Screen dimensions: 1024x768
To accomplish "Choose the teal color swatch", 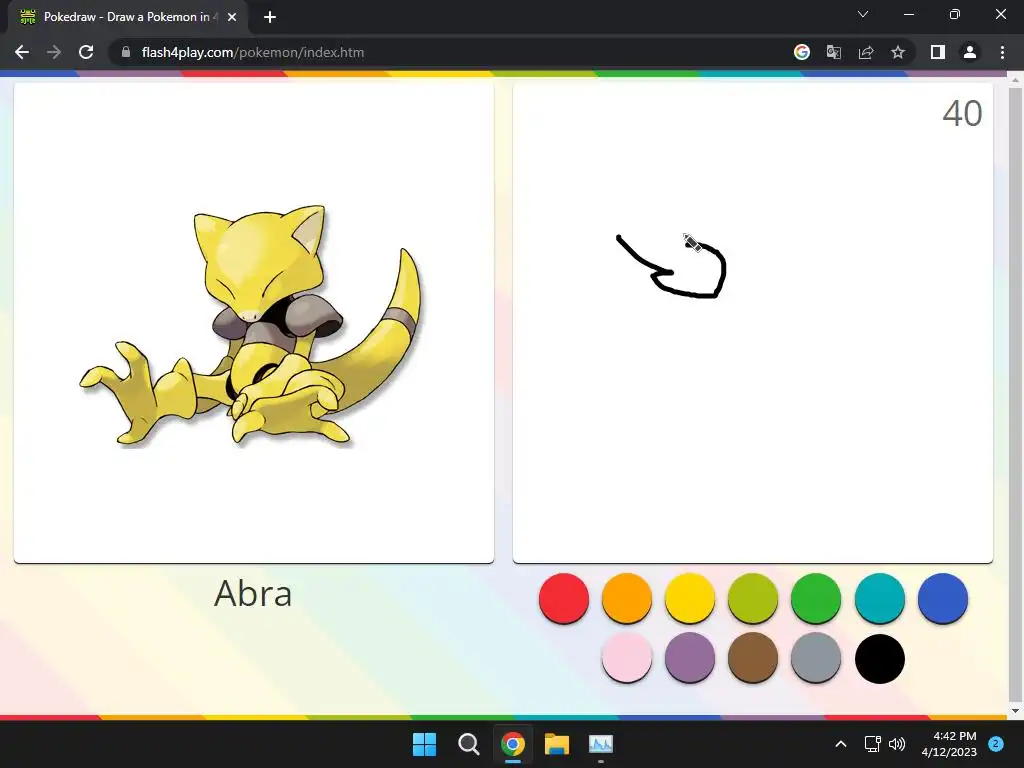I will click(x=880, y=598).
